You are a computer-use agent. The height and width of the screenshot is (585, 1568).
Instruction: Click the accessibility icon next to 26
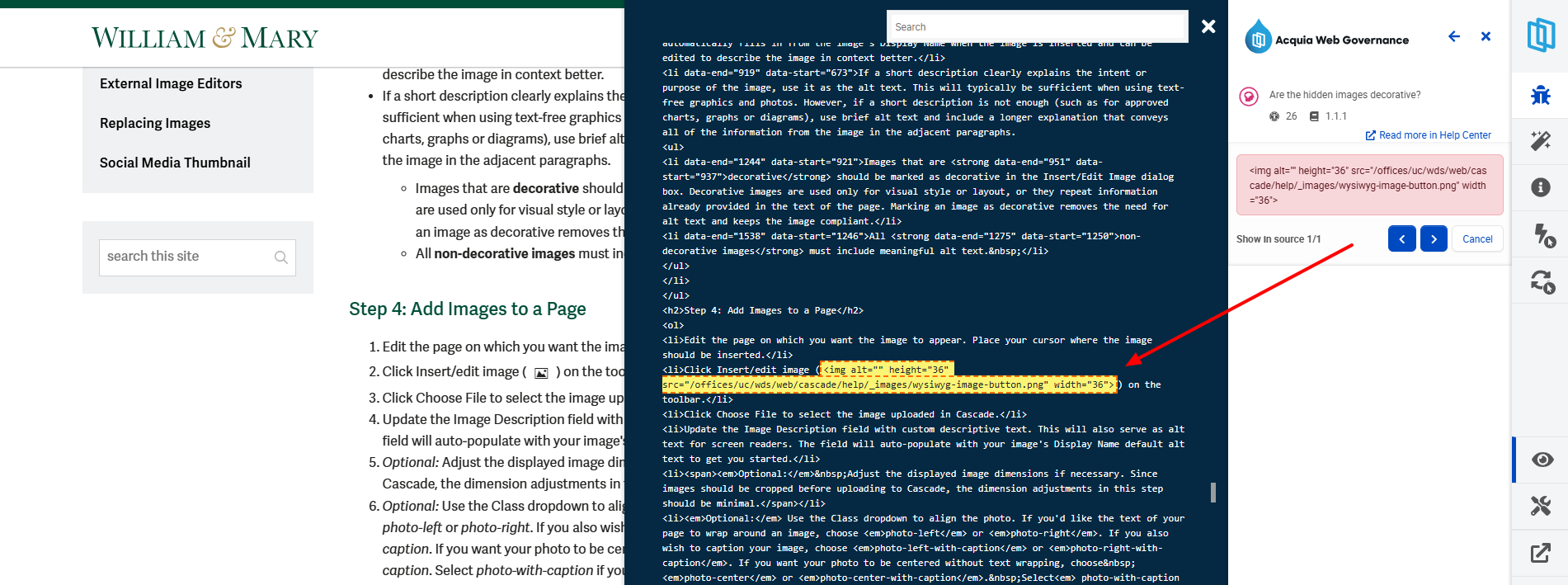[x=1274, y=116]
